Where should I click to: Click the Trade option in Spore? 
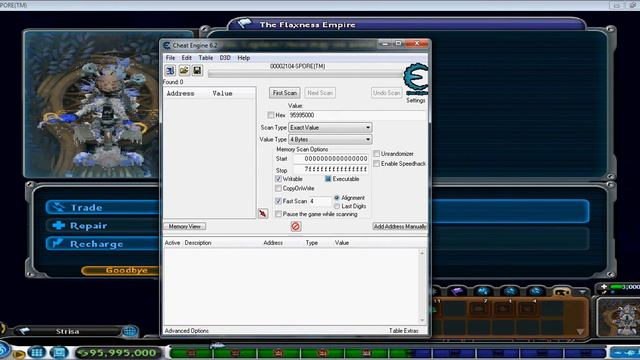[x=102, y=207]
